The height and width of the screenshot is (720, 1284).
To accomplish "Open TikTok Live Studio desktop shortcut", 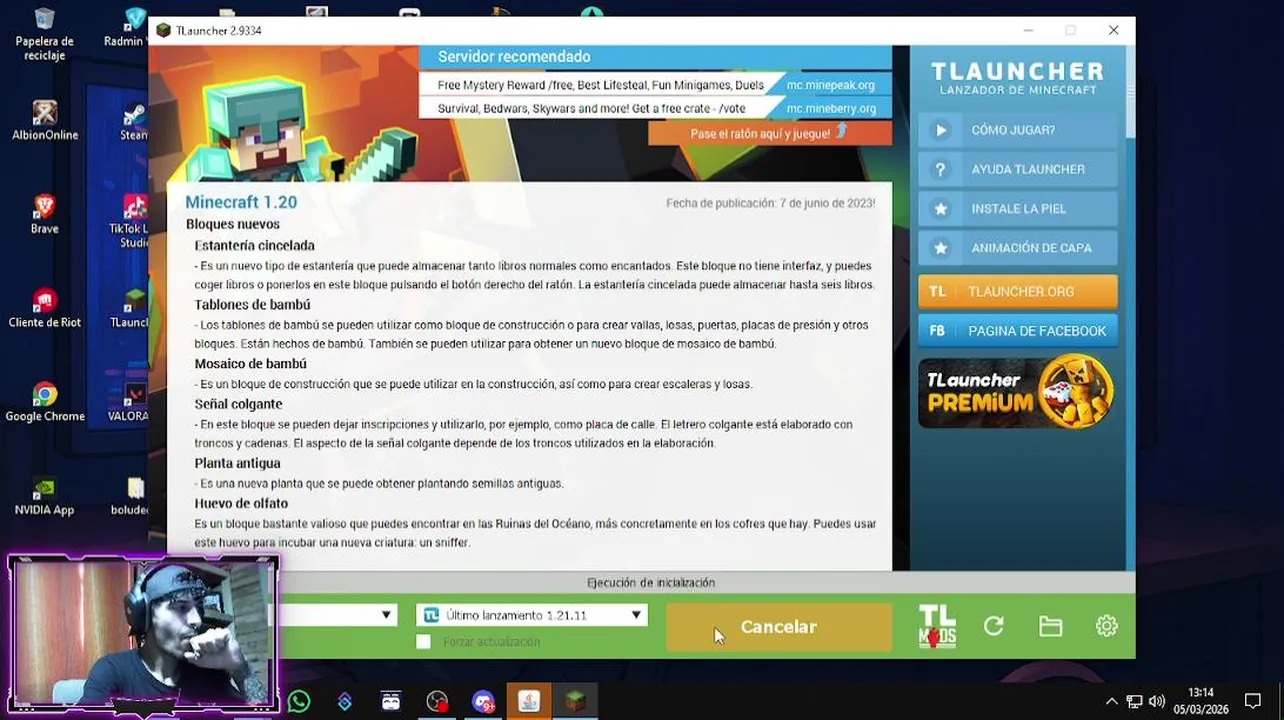I will pos(132,220).
